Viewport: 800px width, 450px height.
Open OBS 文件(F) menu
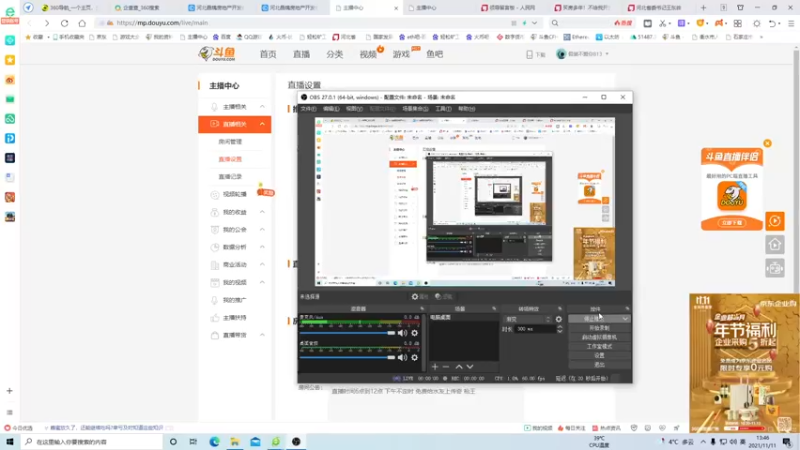click(308, 109)
